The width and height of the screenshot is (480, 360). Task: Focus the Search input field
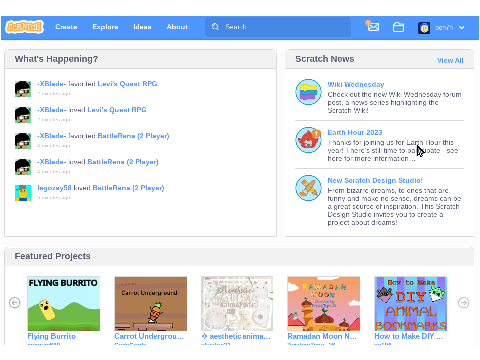278,27
